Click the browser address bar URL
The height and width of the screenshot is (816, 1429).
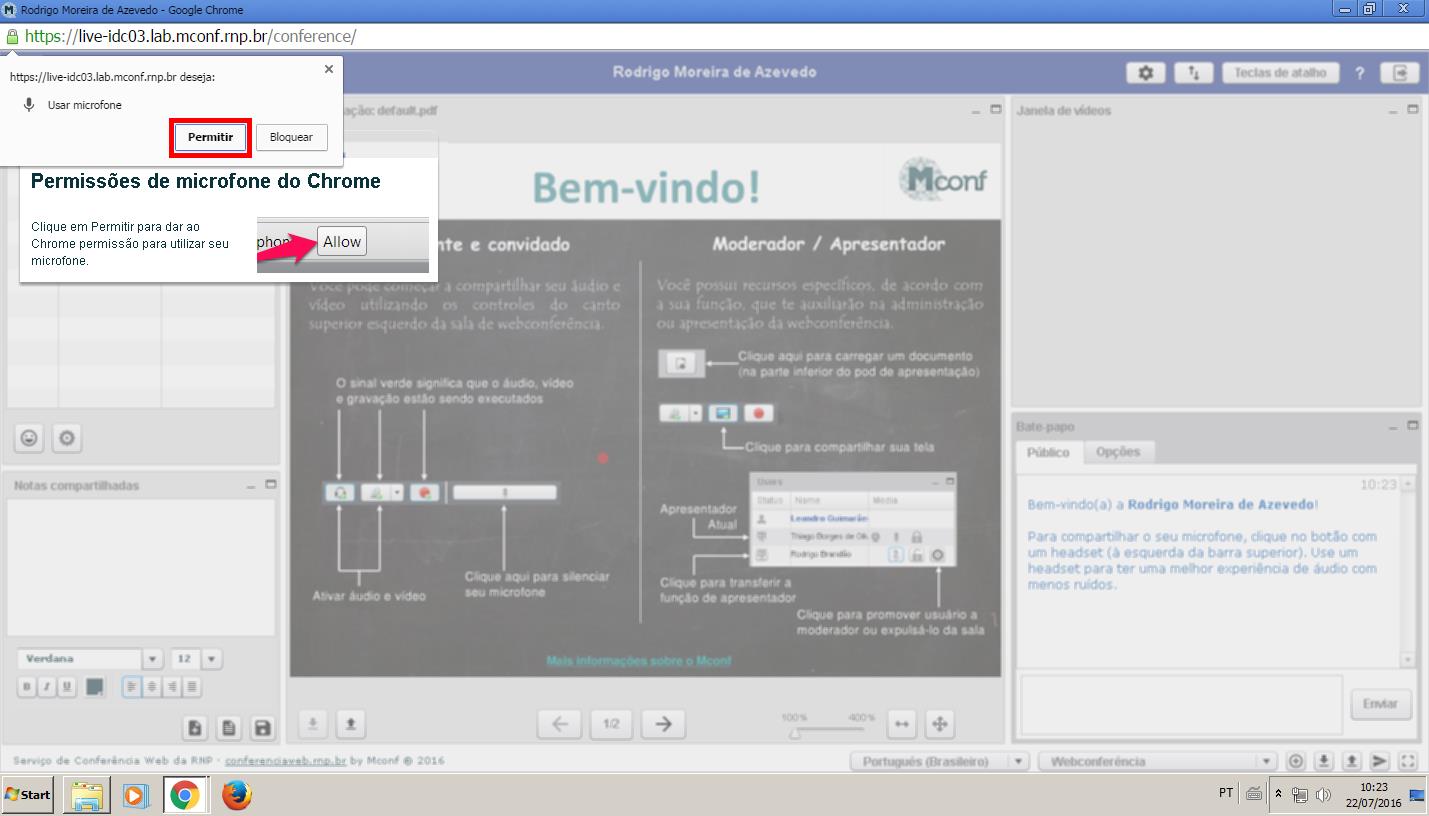tap(190, 36)
